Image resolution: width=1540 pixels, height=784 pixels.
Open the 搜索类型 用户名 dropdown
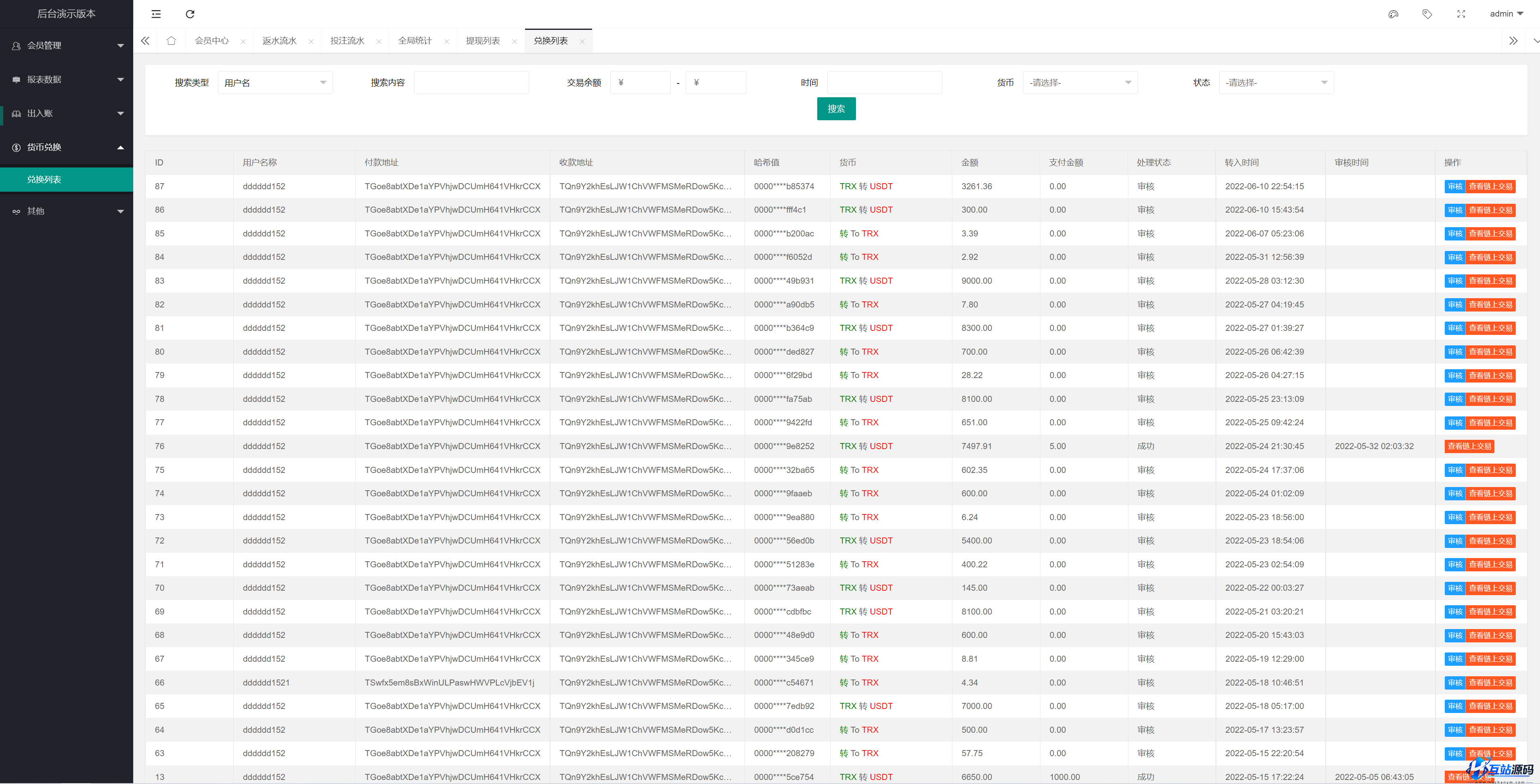[275, 82]
